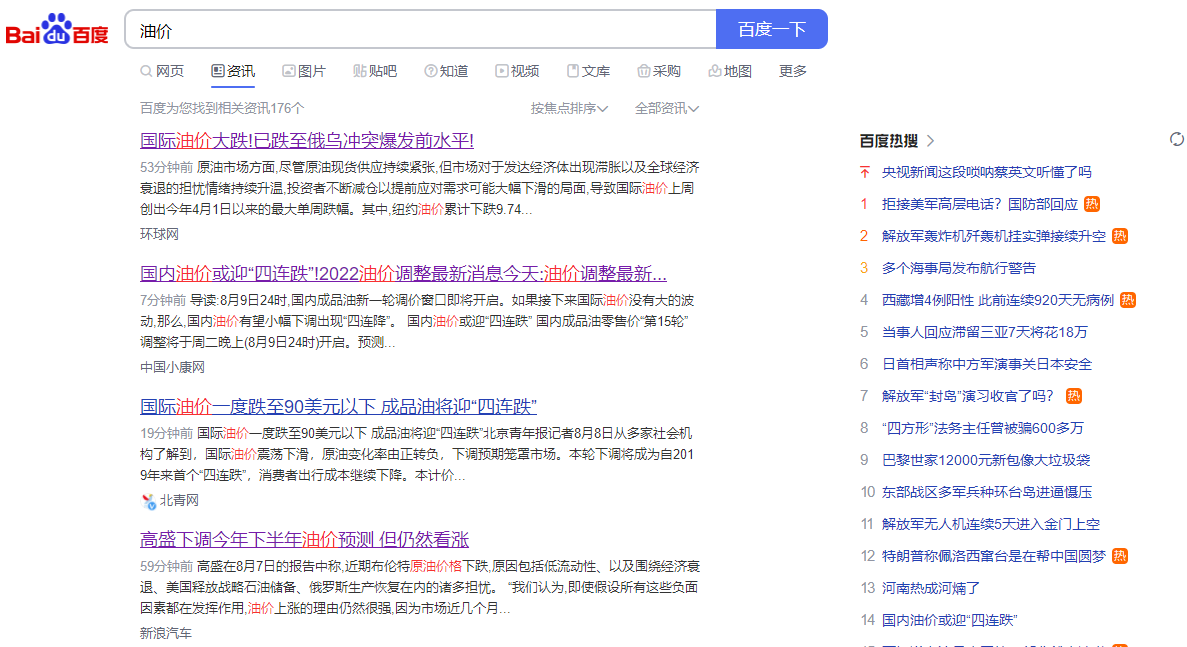Refresh the 百度热搜 list icon

click(x=1176, y=139)
